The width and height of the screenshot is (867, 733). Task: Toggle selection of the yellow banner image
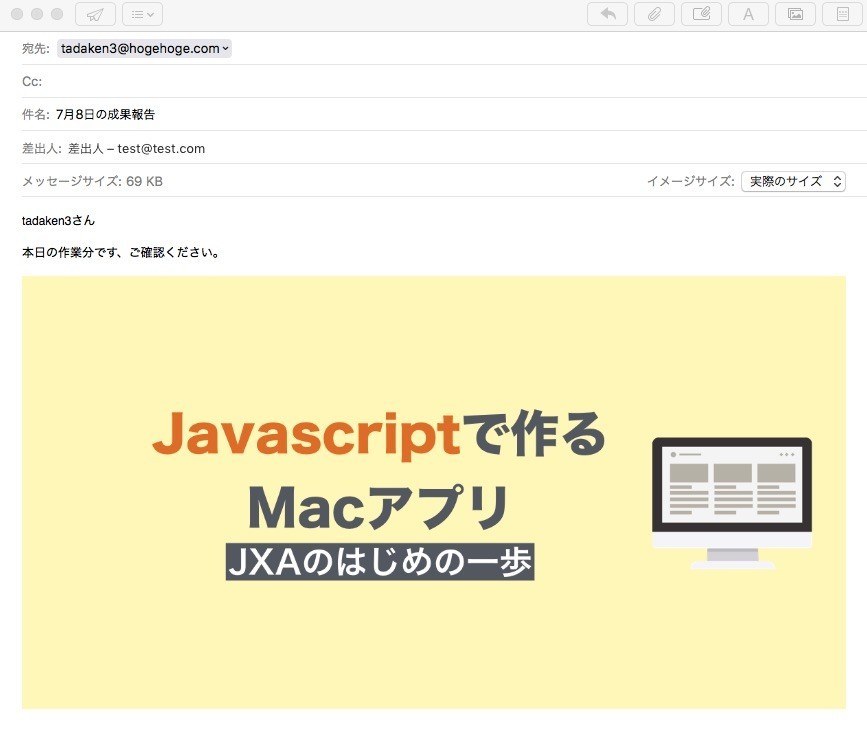(x=433, y=492)
